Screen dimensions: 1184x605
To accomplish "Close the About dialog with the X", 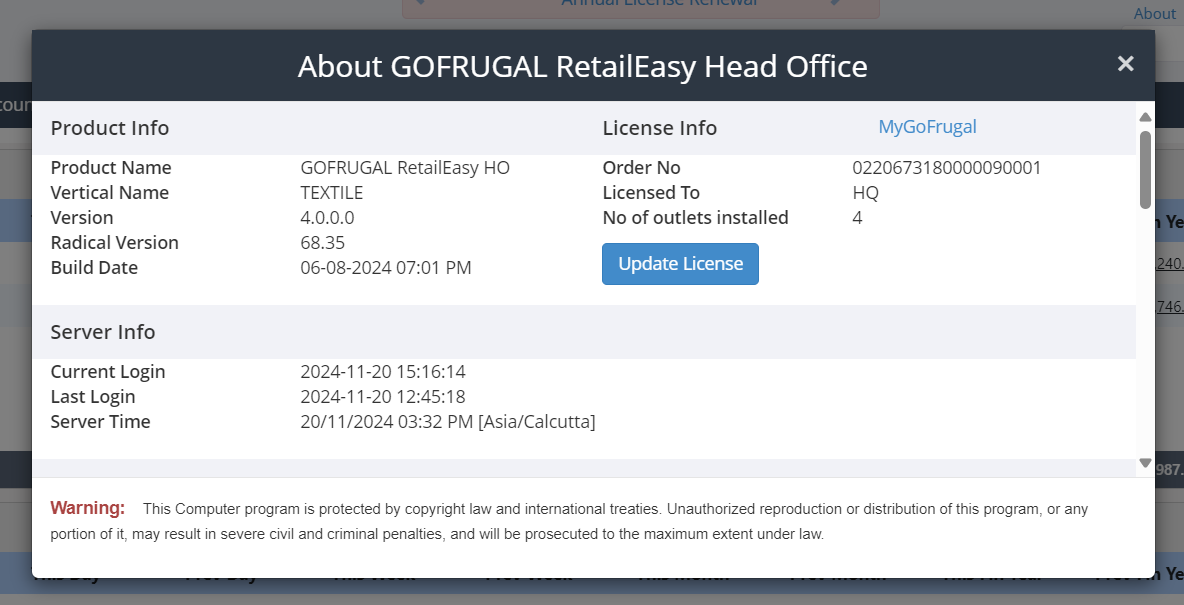I will click(1125, 64).
